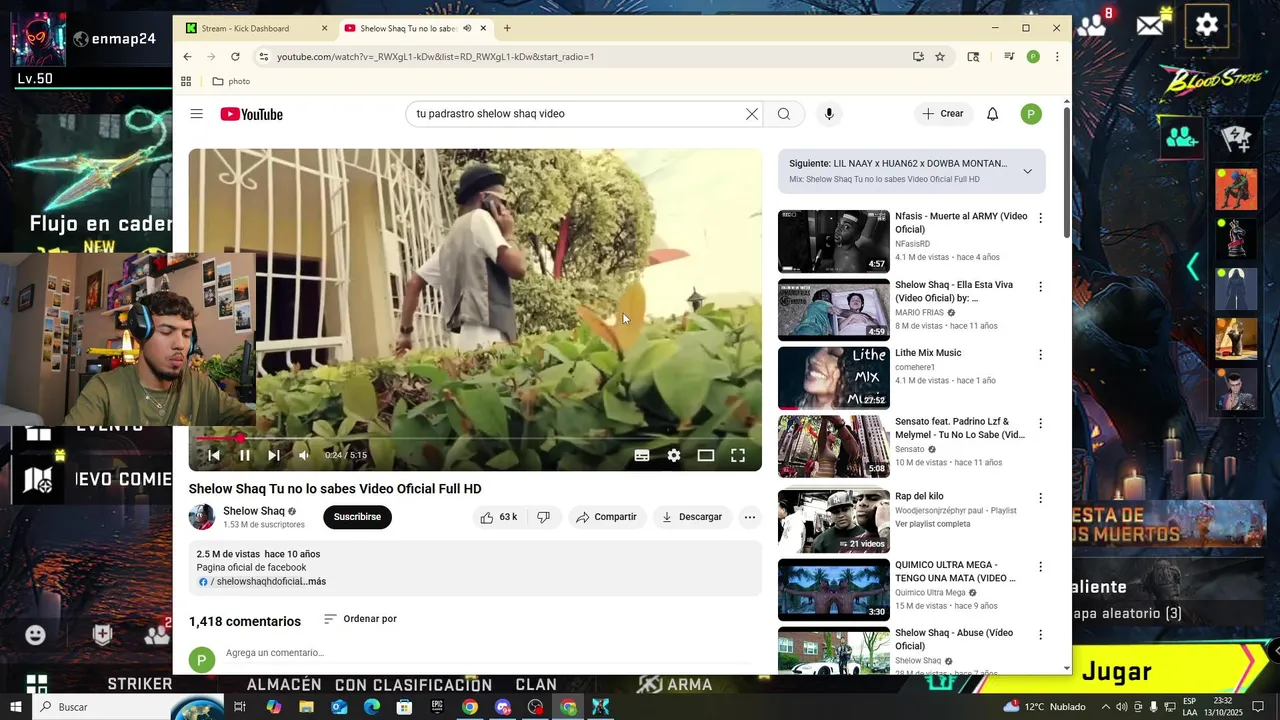1280x720 pixels.
Task: Click the taskbar Buscar search box
Action: (100, 707)
